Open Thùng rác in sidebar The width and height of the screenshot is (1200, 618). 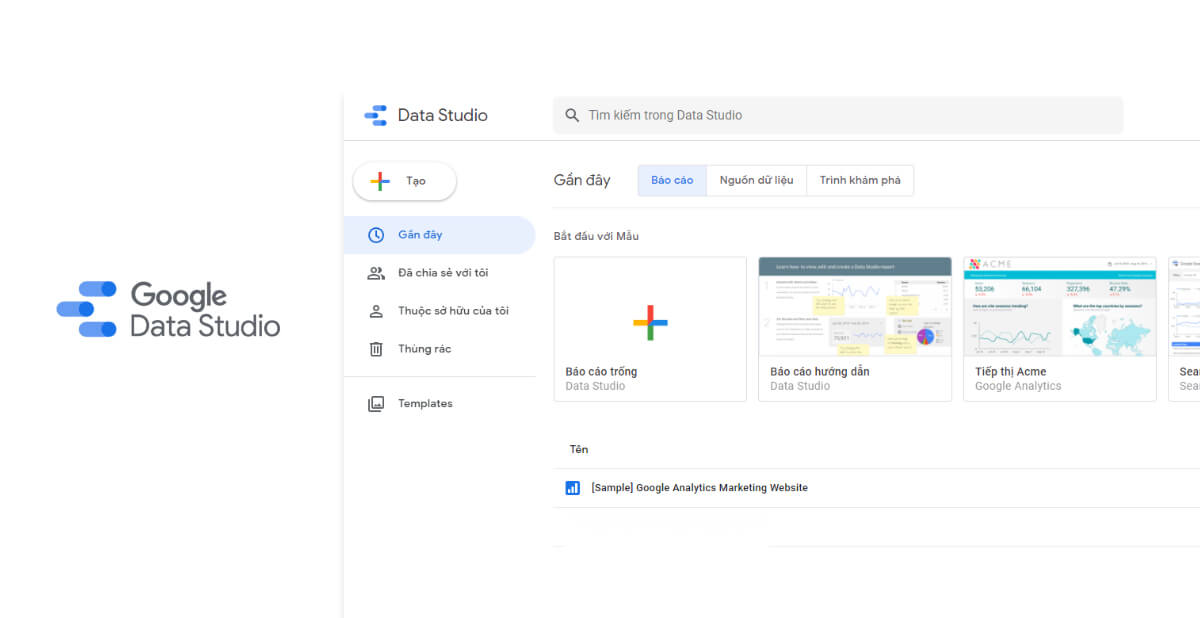point(439,349)
